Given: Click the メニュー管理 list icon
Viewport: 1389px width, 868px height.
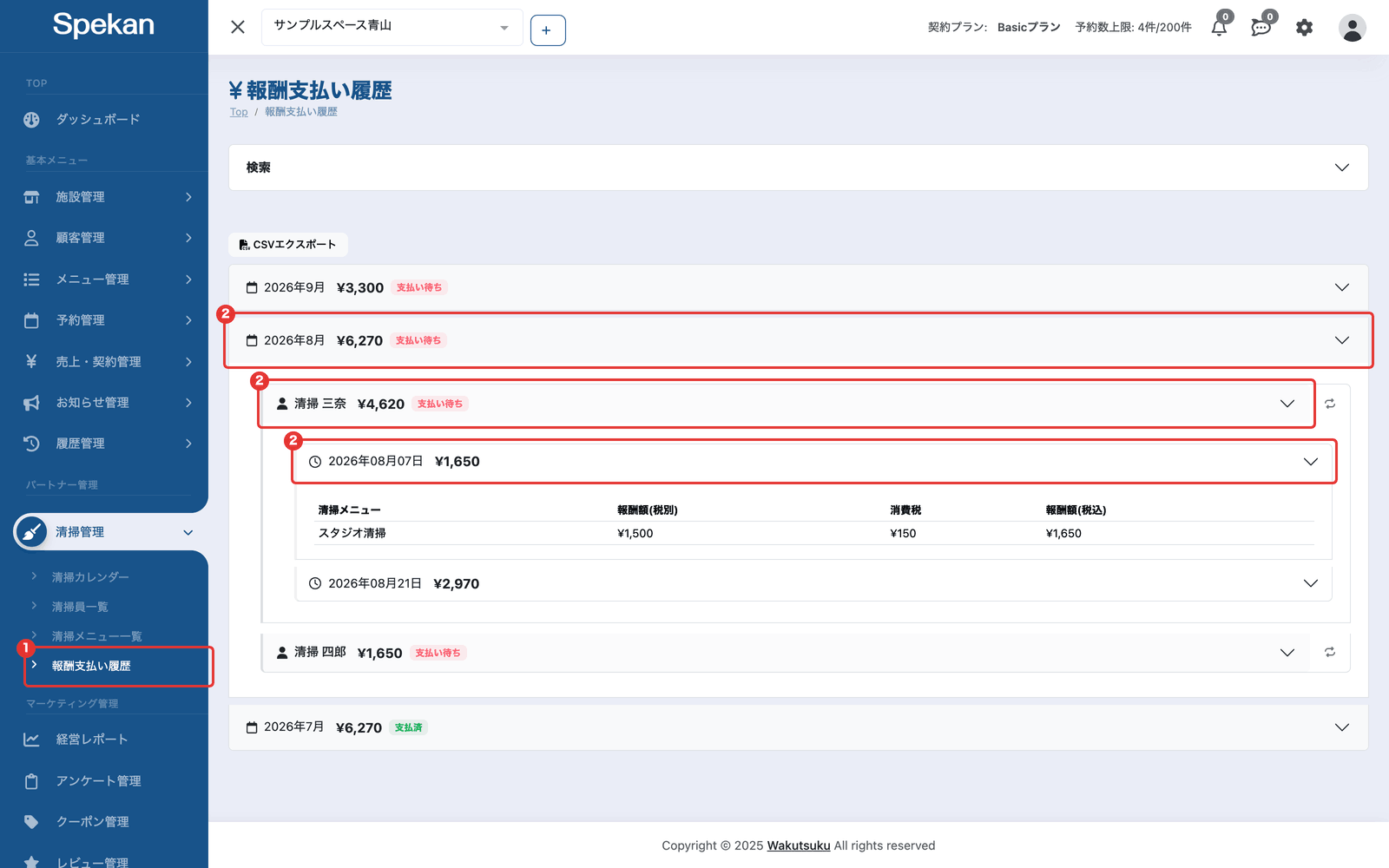Looking at the screenshot, I should 31,279.
